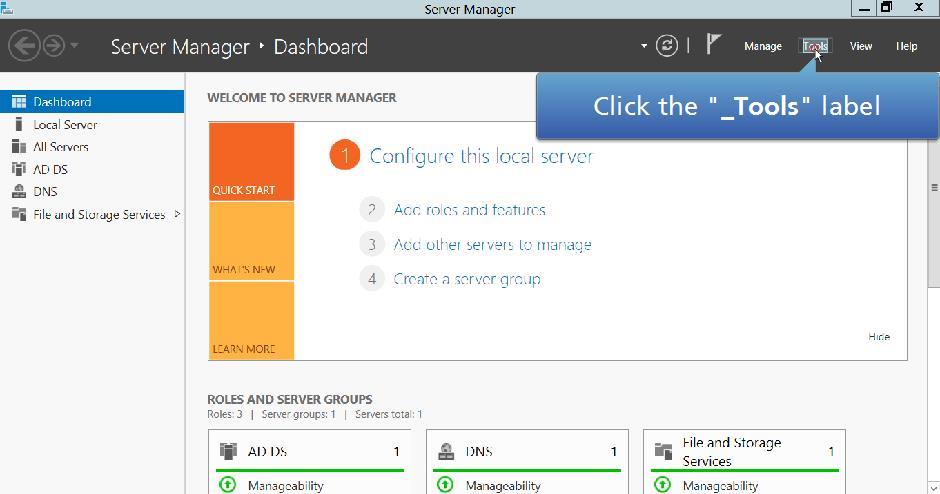Viewport: 940px width, 494px height.
Task: Click Manageability in AD DS tile
Action: (x=285, y=486)
